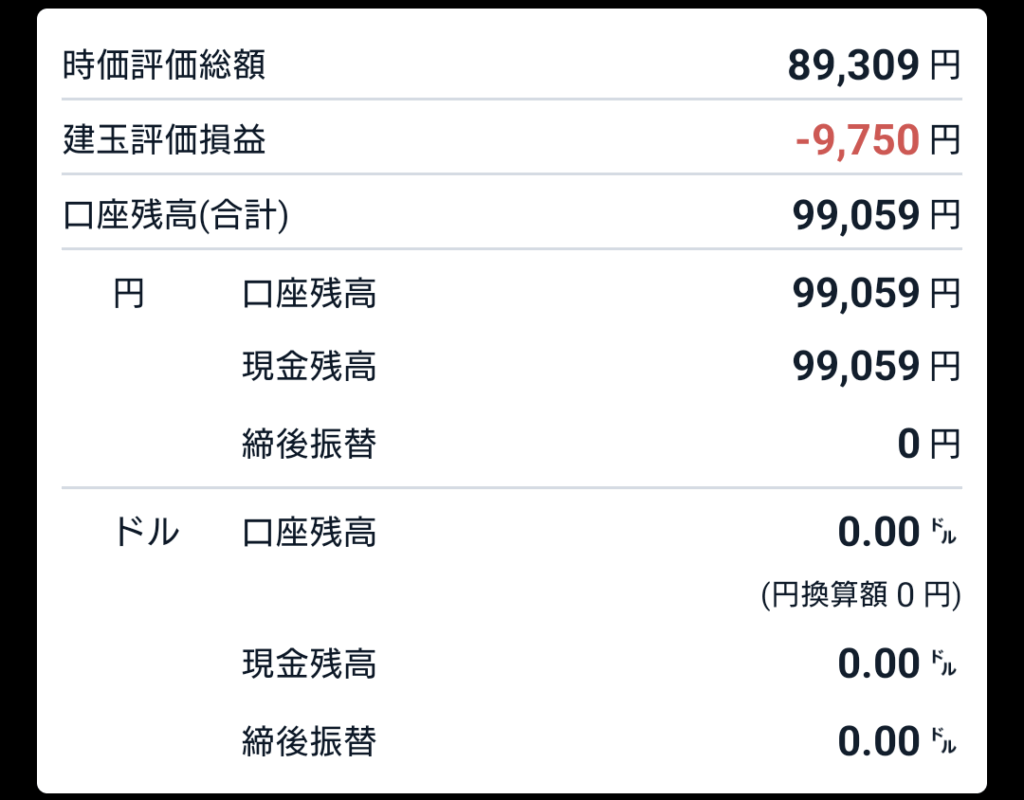The height and width of the screenshot is (800, 1024).
Task: Select the 時価評価総額 label
Action: point(164,65)
